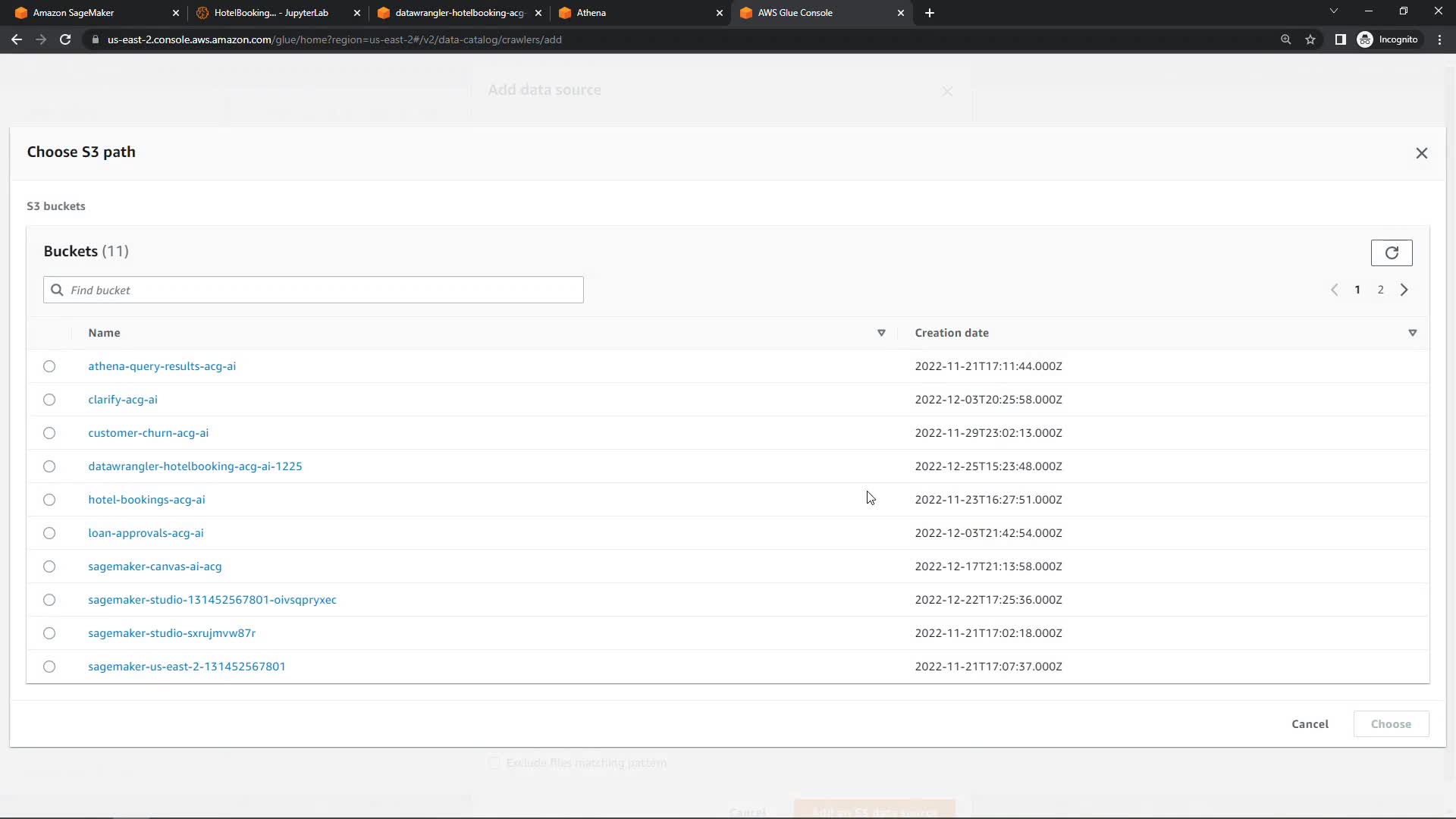Toggle browser side panel icon
The width and height of the screenshot is (1456, 819).
1340,39
